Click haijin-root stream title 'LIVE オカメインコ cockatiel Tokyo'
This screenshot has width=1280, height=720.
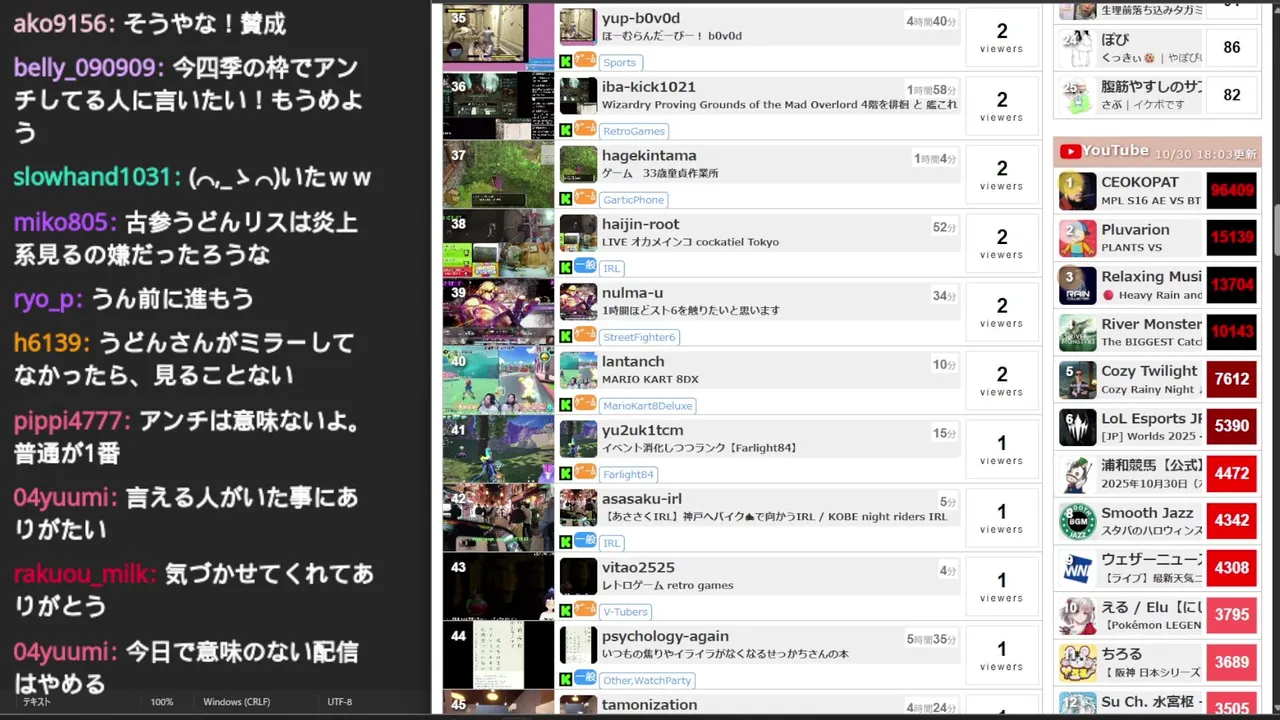pos(690,242)
